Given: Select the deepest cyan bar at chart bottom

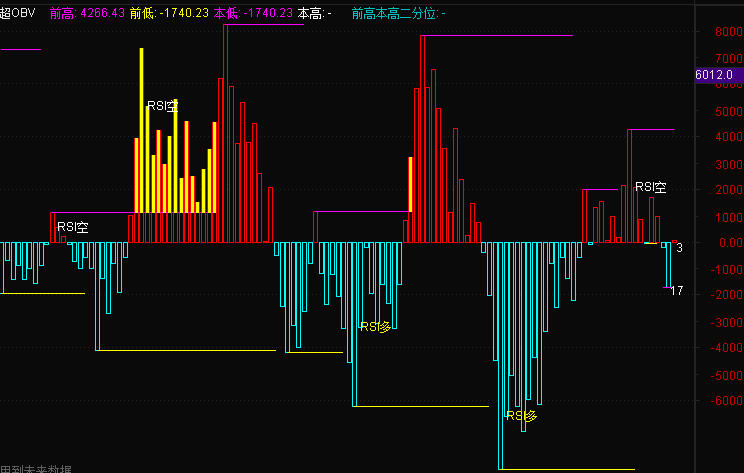Looking at the screenshot, I should click(x=501, y=400).
